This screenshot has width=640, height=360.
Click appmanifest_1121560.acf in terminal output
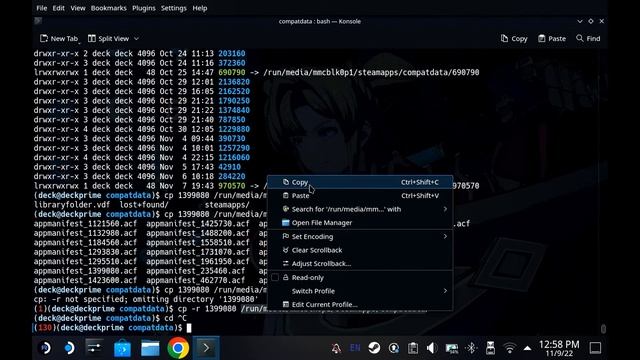point(85,224)
